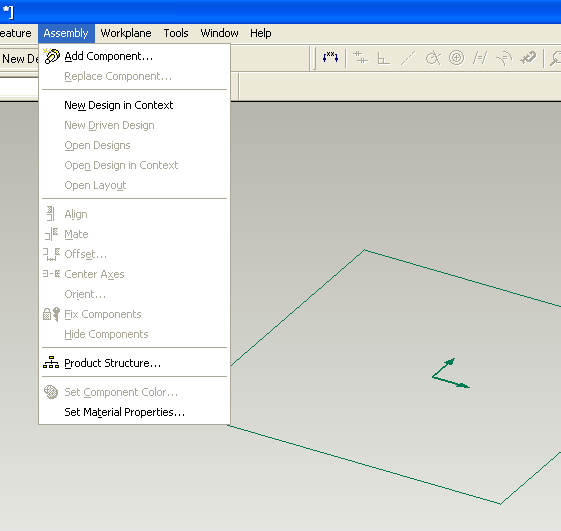Open the Help menu

[x=261, y=33]
